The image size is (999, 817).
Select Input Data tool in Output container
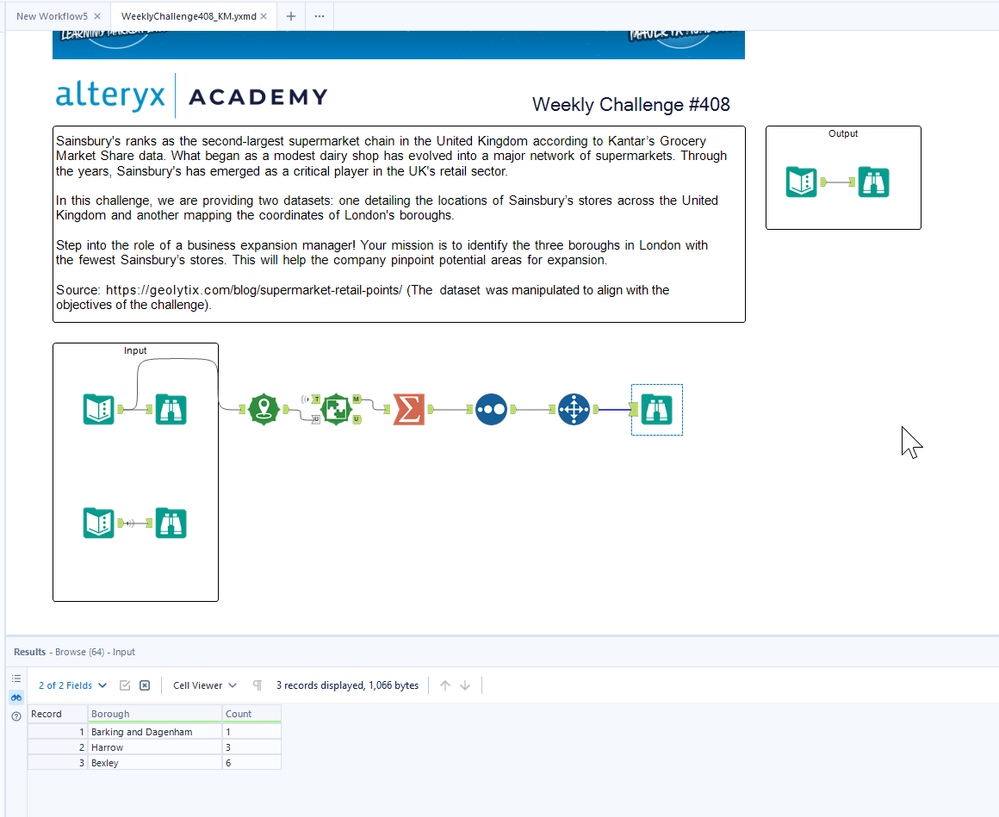click(801, 182)
